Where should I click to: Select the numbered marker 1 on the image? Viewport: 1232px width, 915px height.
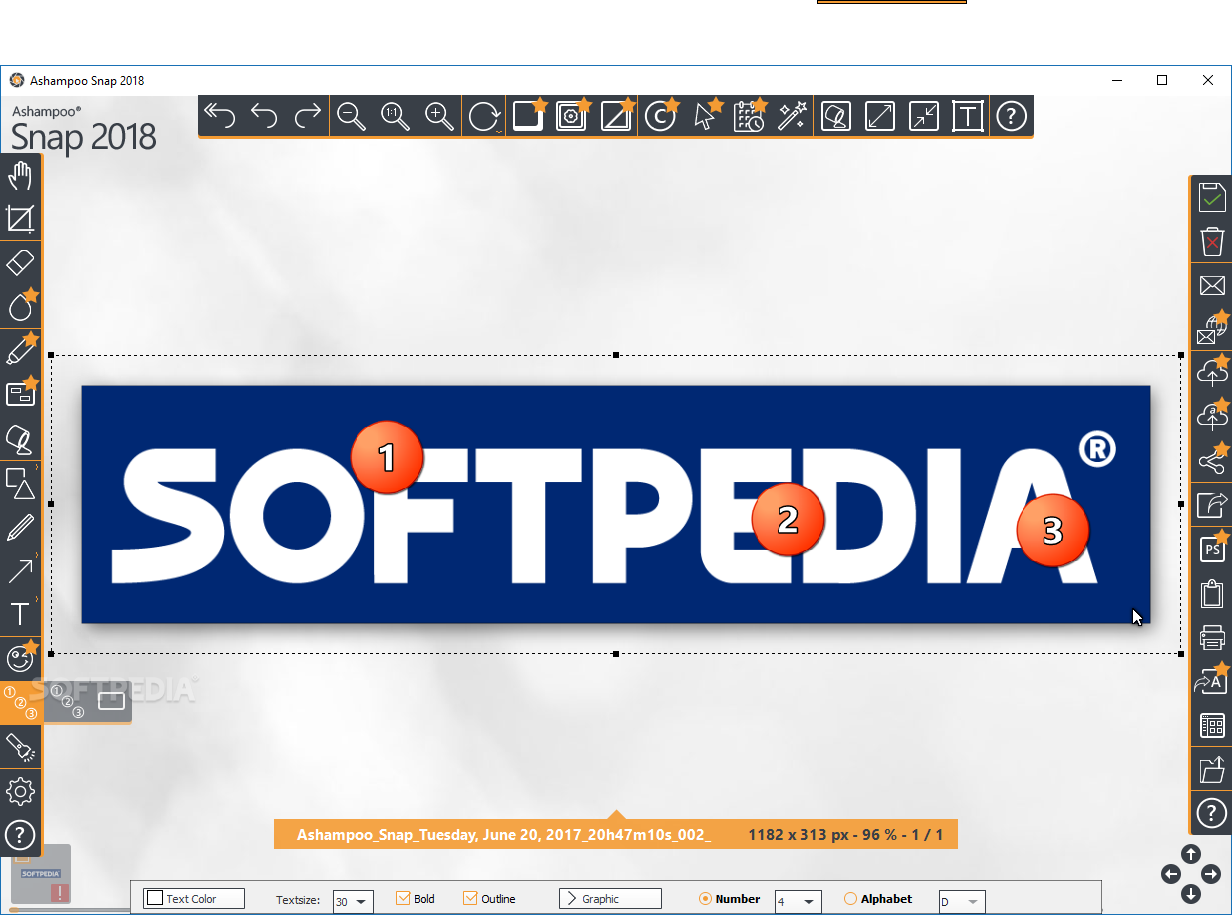pyautogui.click(x=387, y=457)
